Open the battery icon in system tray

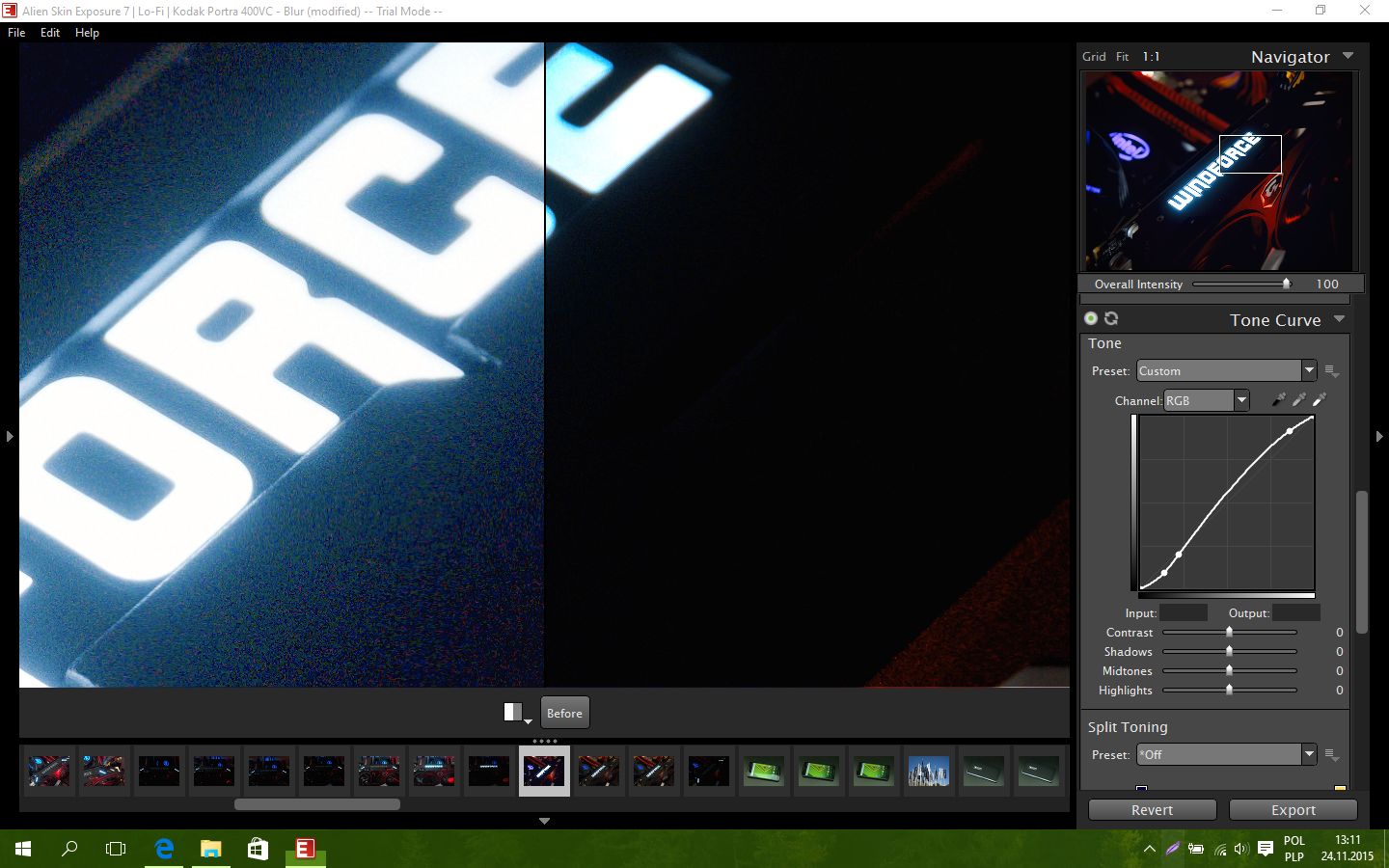coord(1196,849)
